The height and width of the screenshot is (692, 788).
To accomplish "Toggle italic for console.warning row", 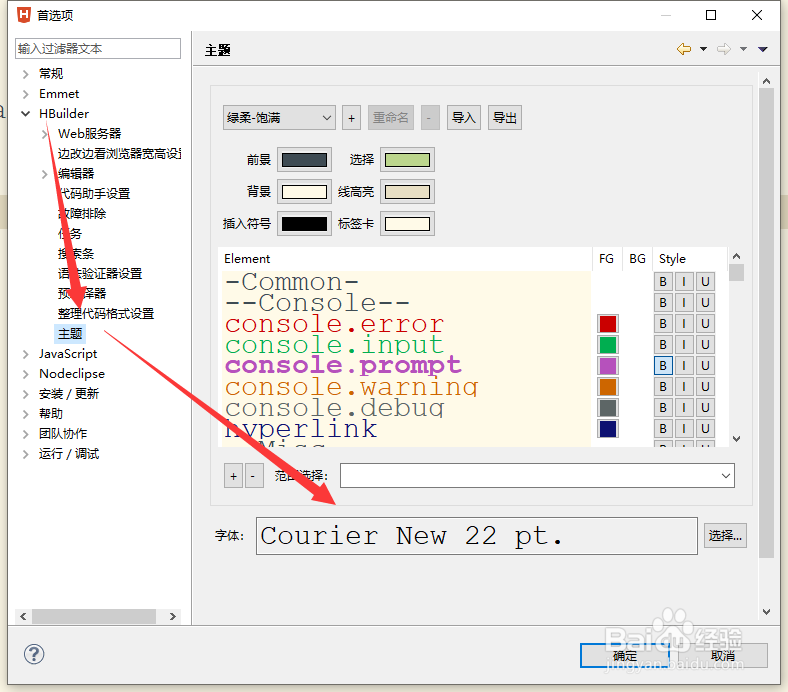I will tap(684, 386).
